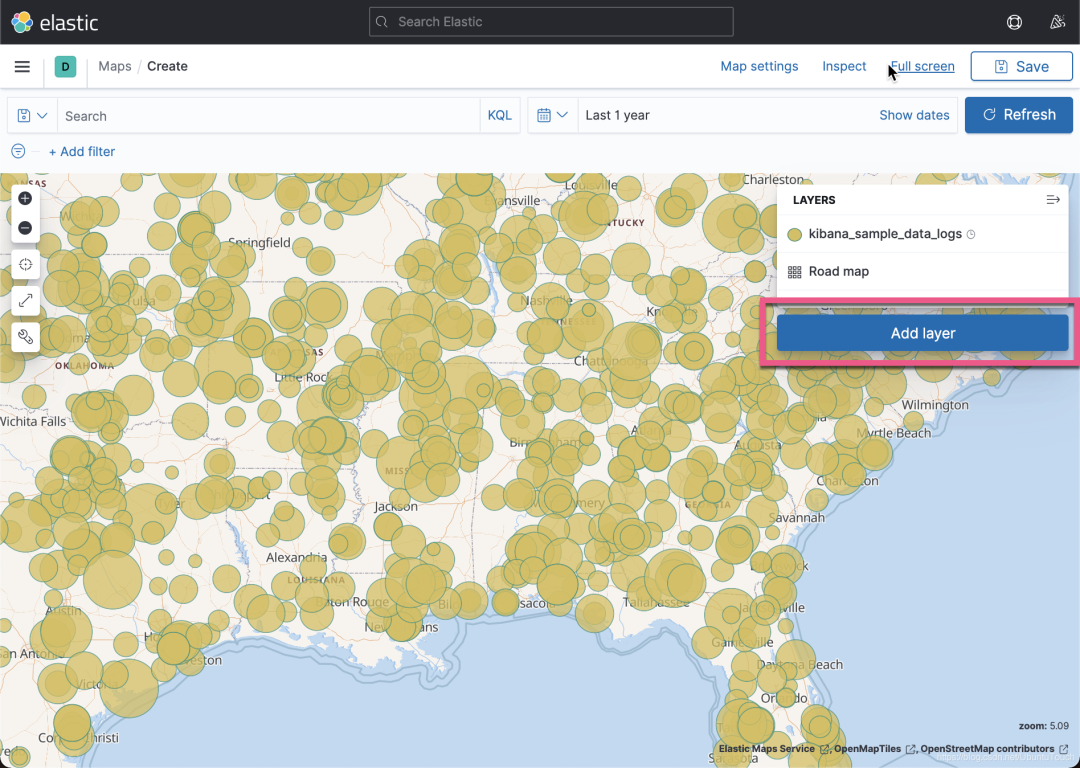Viewport: 1080px width, 768px height.
Task: Click the Refresh button
Action: [x=1019, y=115]
